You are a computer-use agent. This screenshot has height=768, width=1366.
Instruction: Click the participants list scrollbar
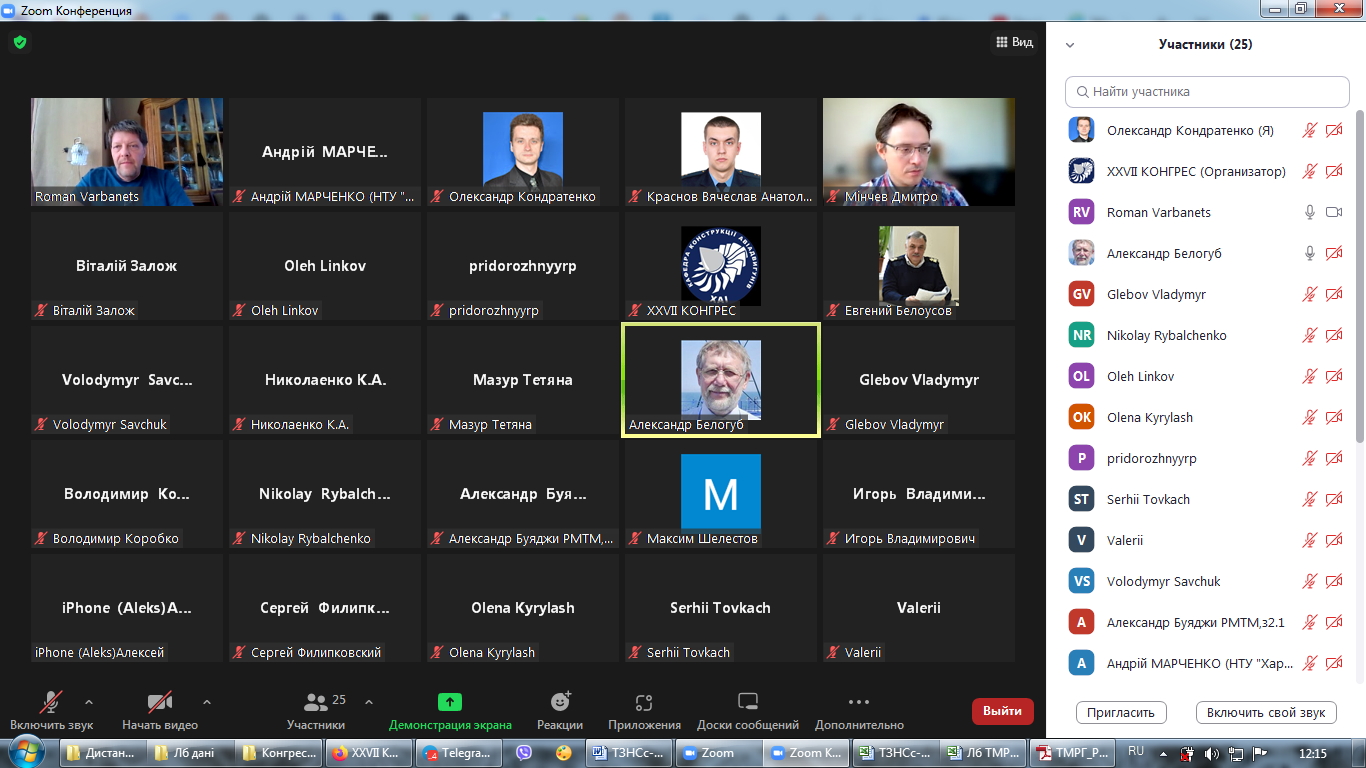pos(1359,280)
